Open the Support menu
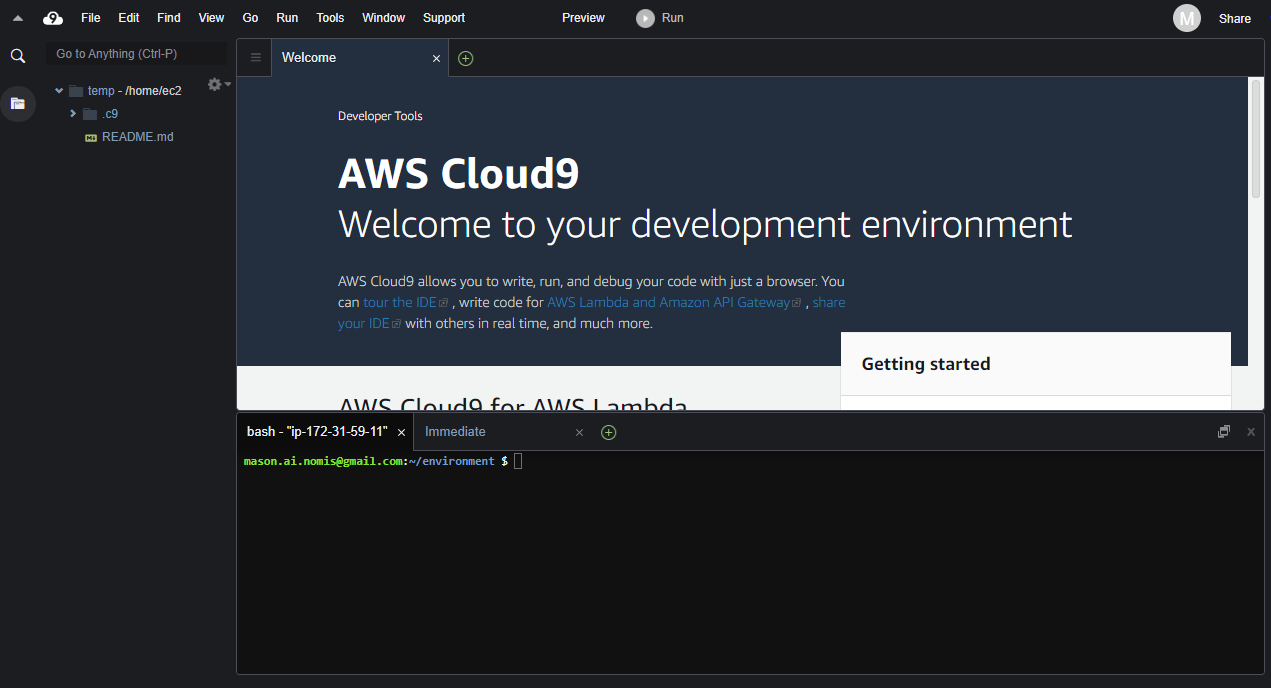Screen dimensions: 1271x688 [x=444, y=18]
